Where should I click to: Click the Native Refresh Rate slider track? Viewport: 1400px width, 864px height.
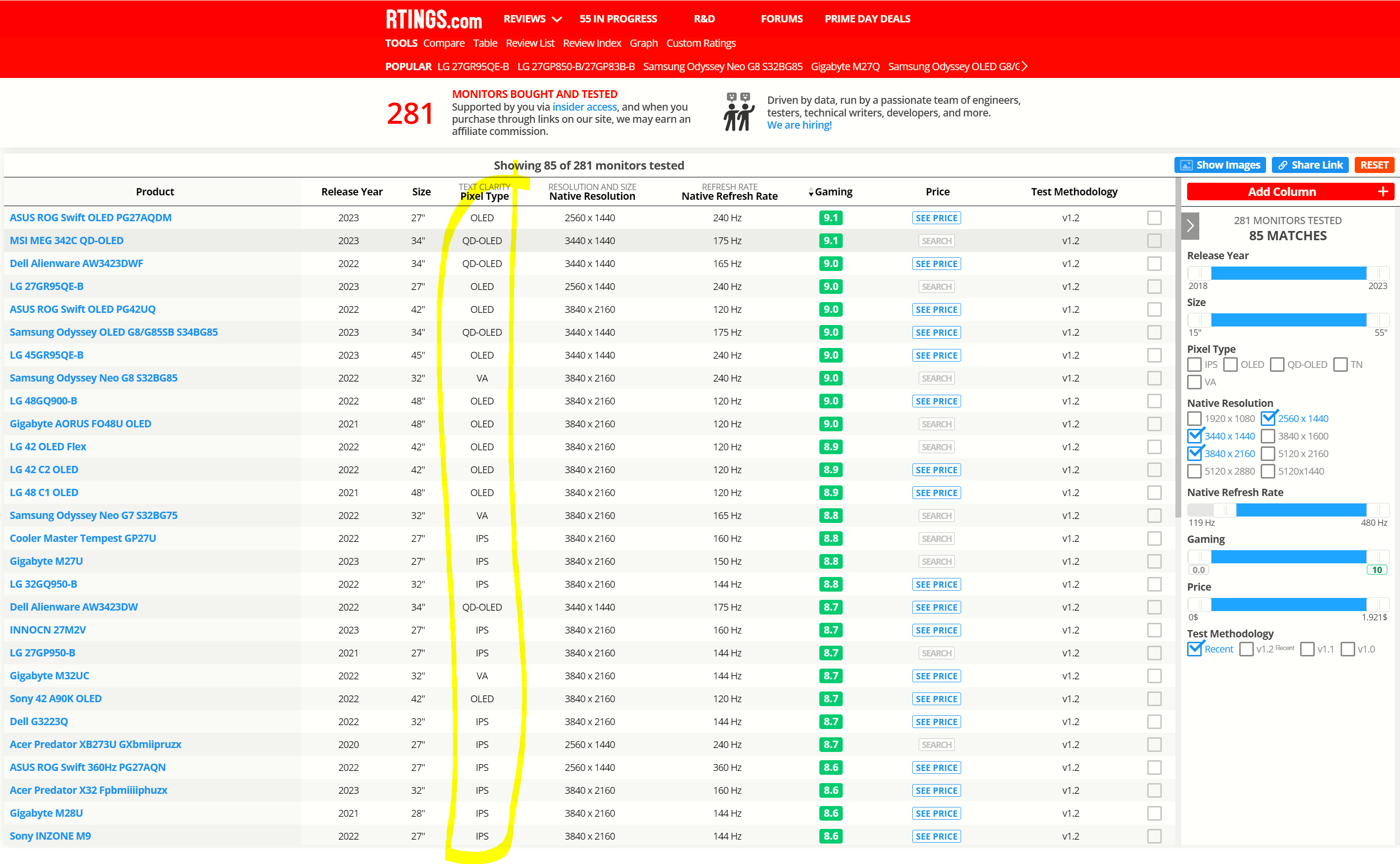coord(1300,510)
